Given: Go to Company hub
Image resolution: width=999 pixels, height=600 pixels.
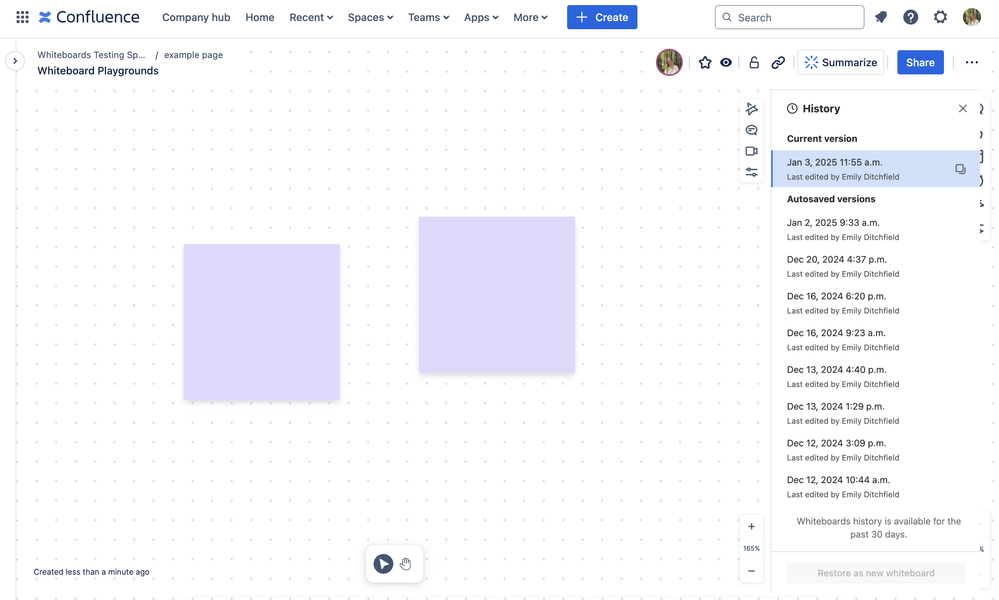Looking at the screenshot, I should 196,17.
